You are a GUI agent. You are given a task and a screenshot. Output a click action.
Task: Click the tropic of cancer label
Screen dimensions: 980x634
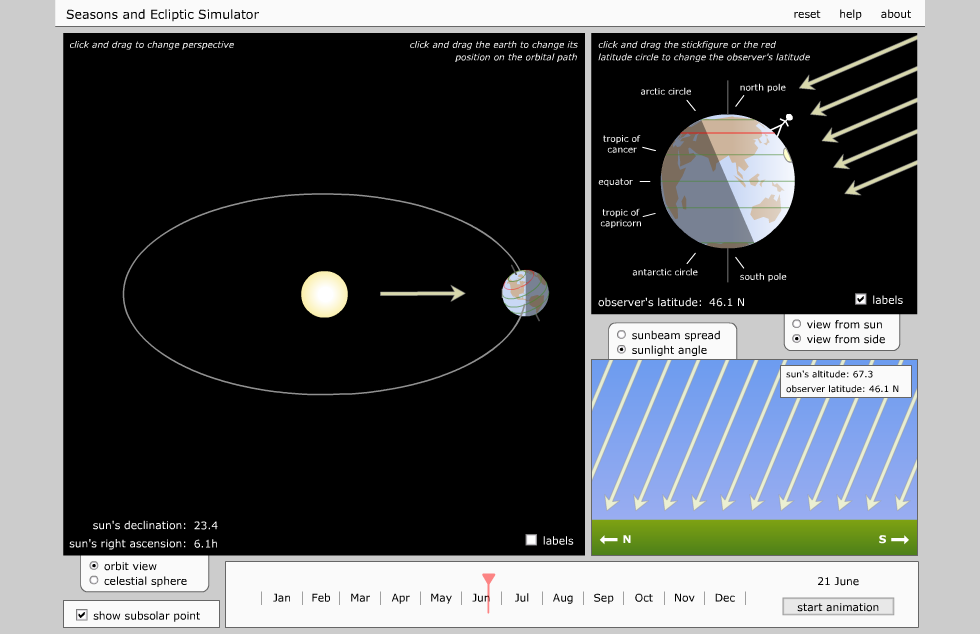click(621, 144)
